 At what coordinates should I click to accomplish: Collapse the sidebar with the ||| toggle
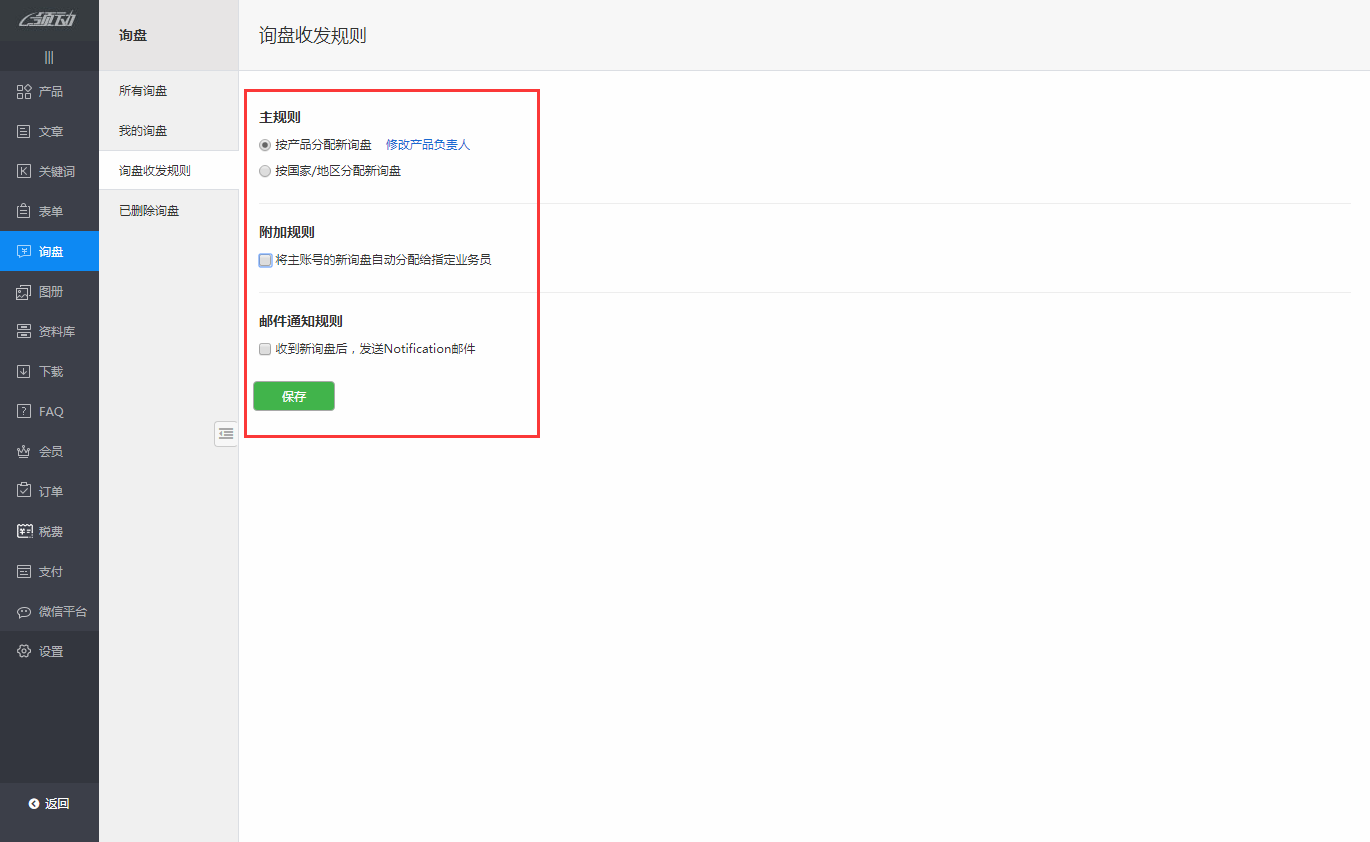49,56
